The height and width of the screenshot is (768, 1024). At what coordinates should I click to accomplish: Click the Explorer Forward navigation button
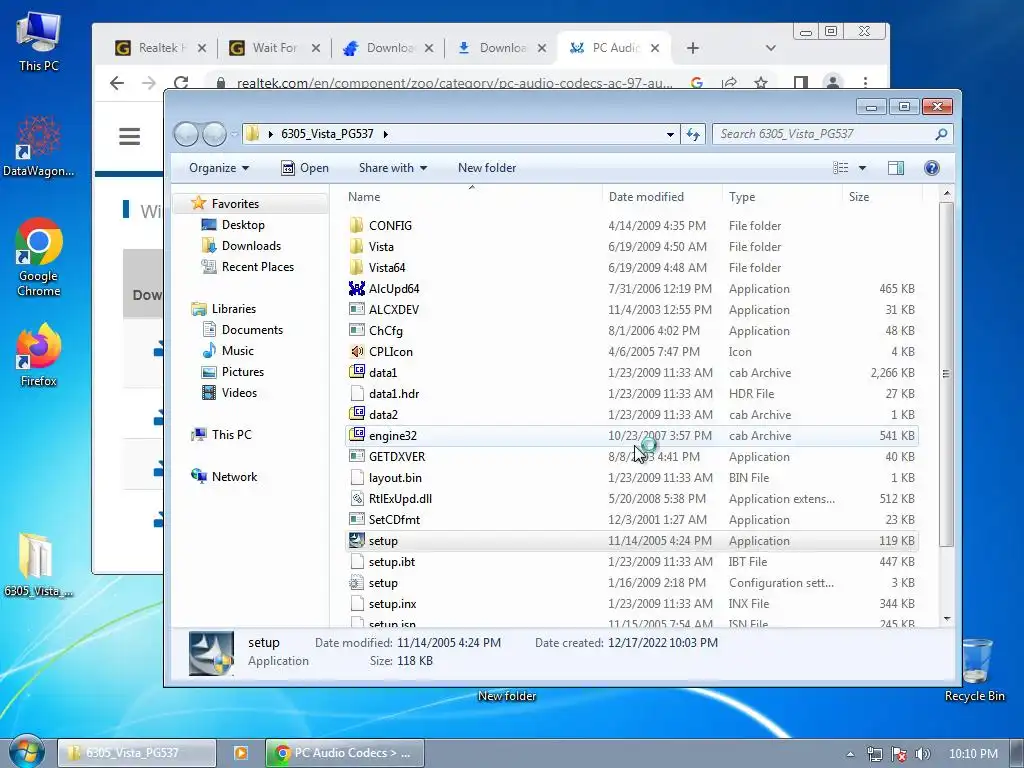[214, 134]
